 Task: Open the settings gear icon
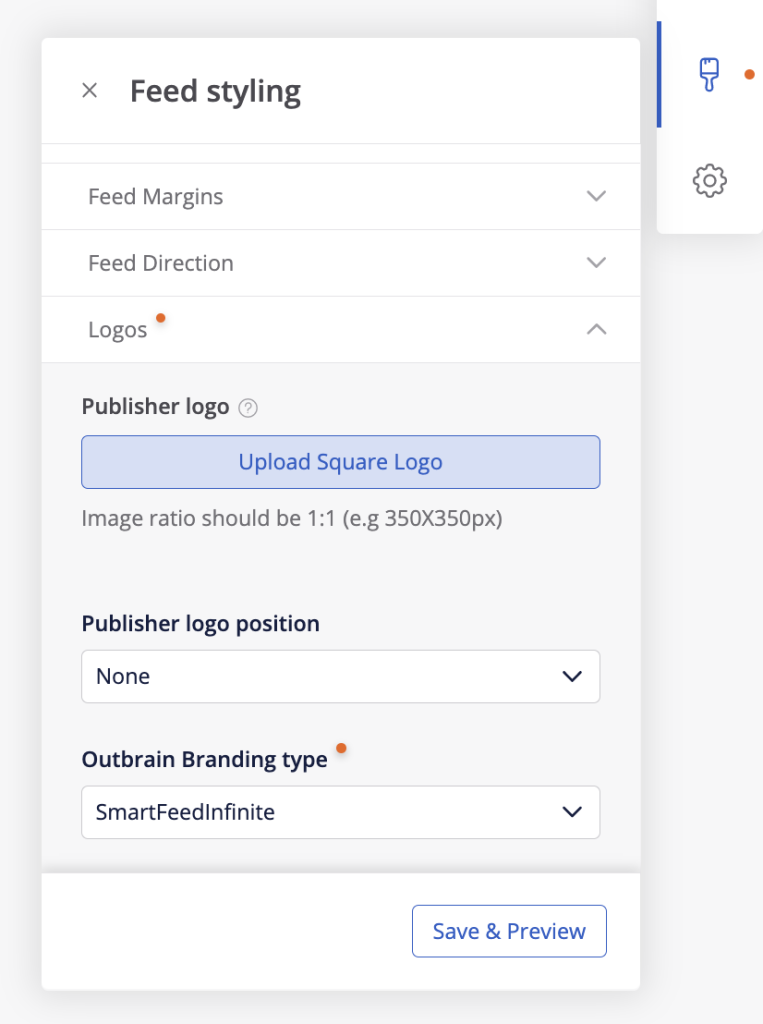(710, 181)
